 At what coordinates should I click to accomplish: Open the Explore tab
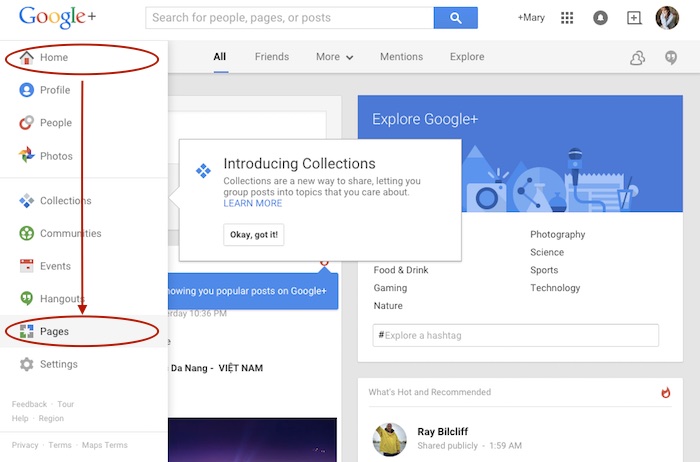pos(467,57)
